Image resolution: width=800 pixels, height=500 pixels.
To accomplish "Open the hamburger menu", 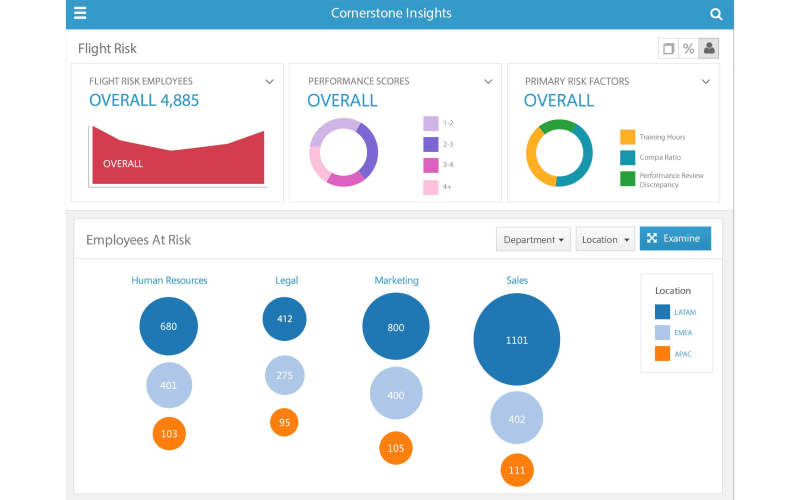I will (80, 14).
